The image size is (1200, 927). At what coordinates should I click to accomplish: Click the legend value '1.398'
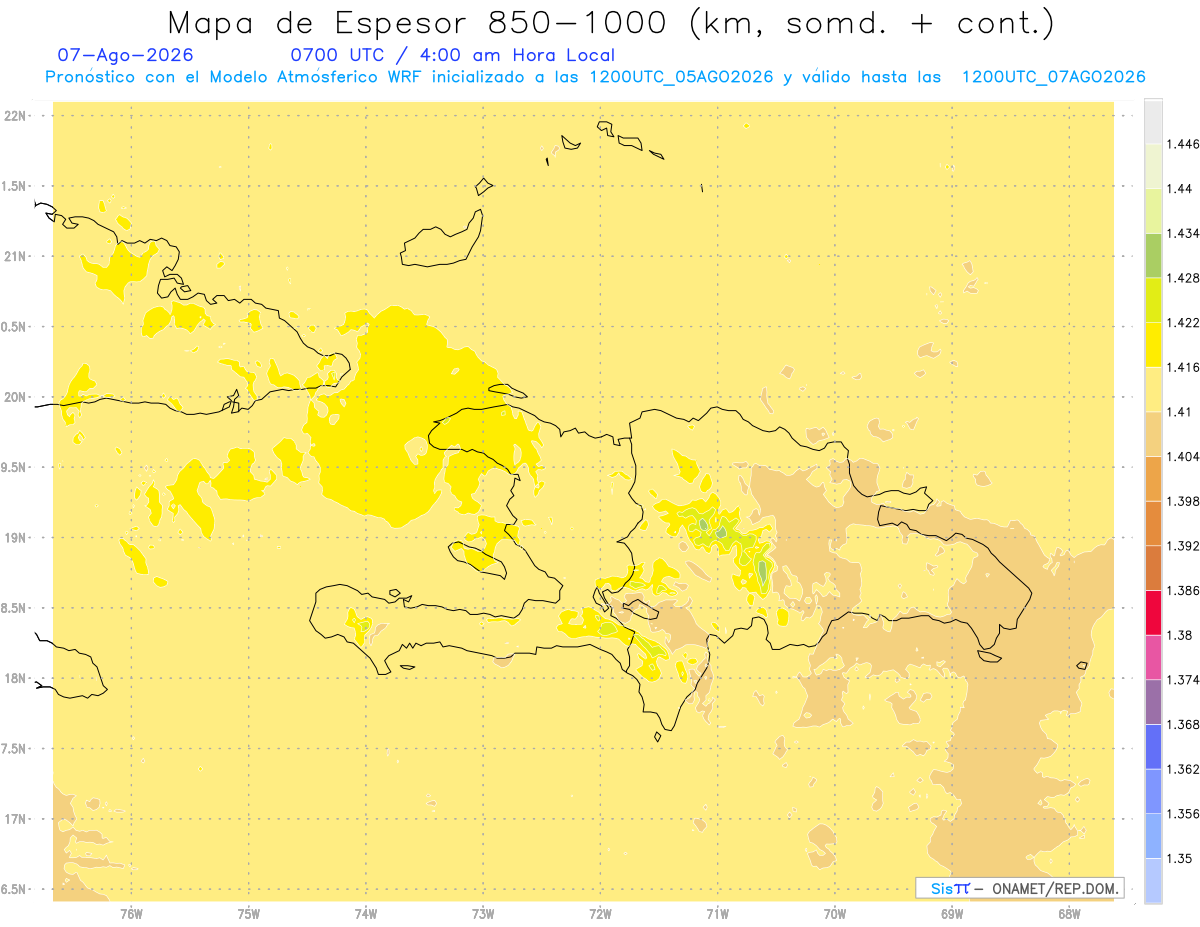(x=1185, y=501)
